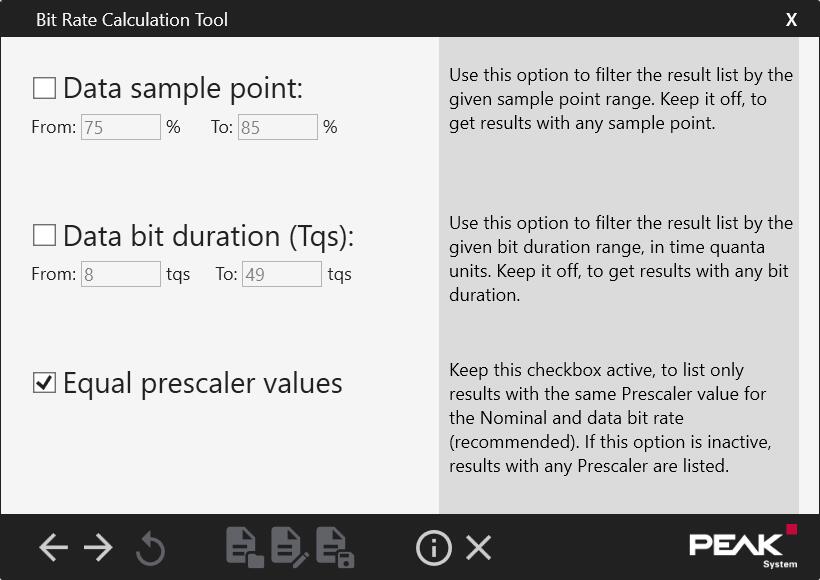Viewport: 820px width, 580px height.
Task: Click the sample point From field showing 75
Action: pyautogui.click(x=121, y=127)
